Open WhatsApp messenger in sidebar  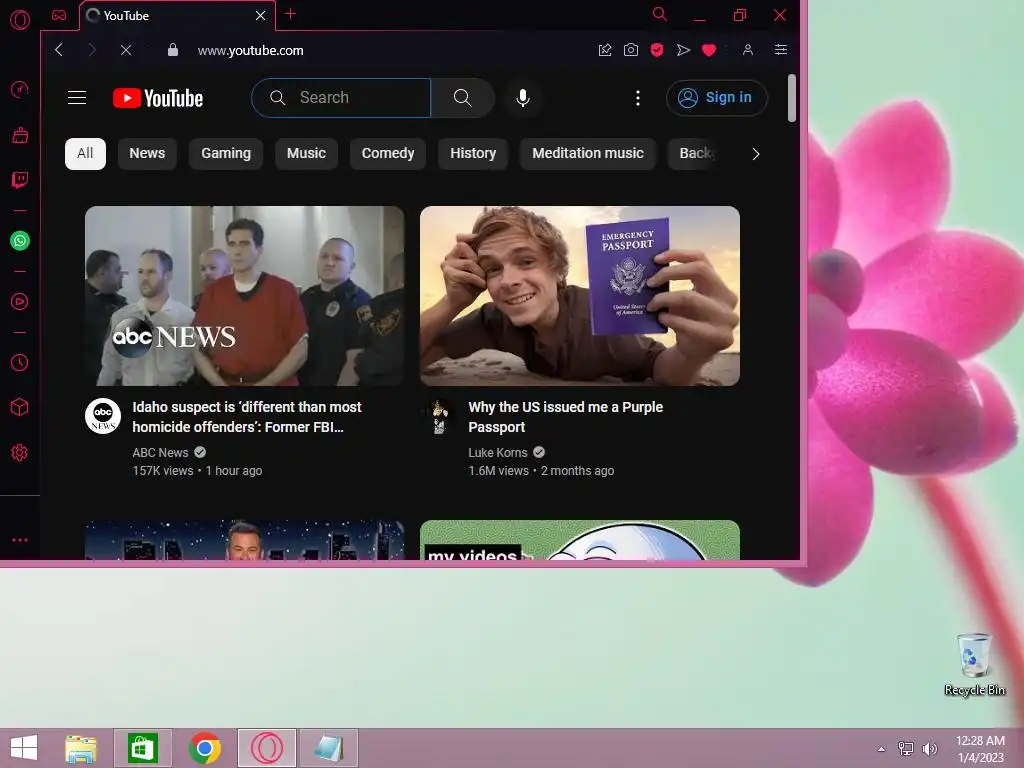point(20,241)
